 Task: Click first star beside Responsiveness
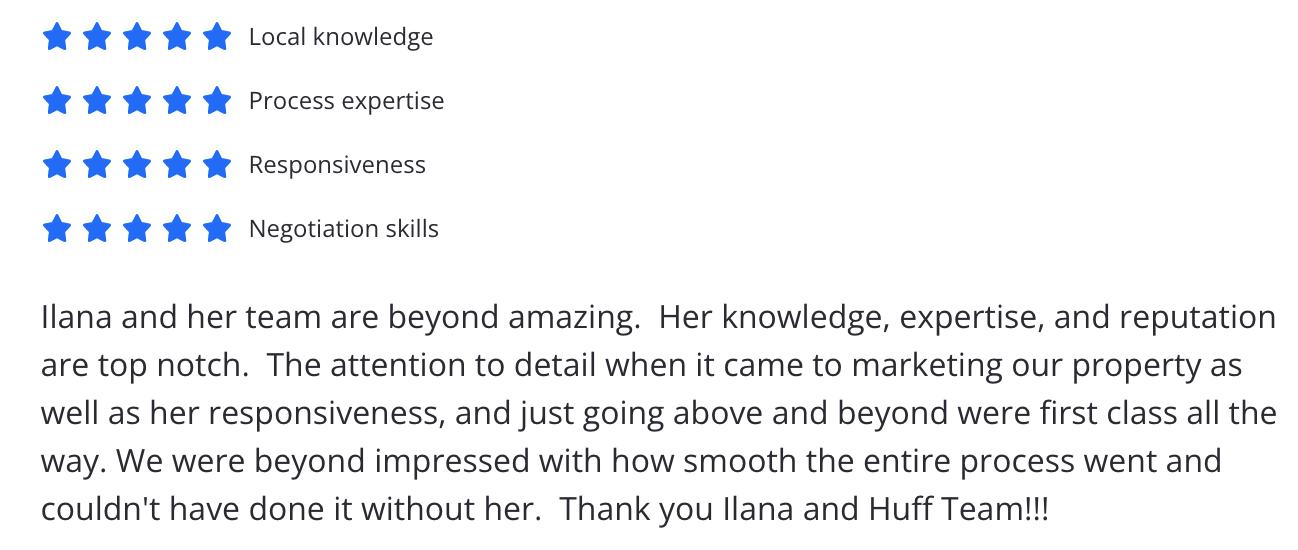click(x=57, y=165)
